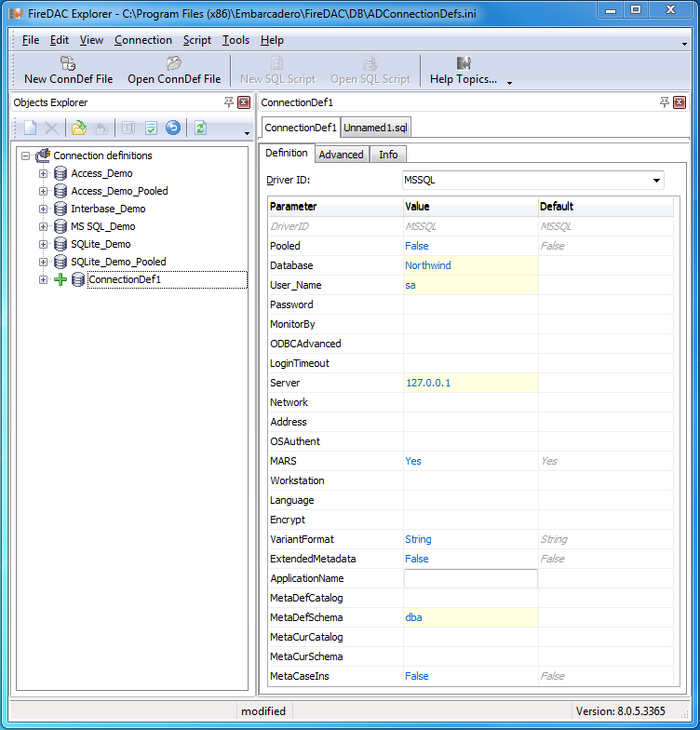Click the database icon beside SQLite_Demo
Image resolution: width=700 pixels, height=730 pixels.
point(61,244)
